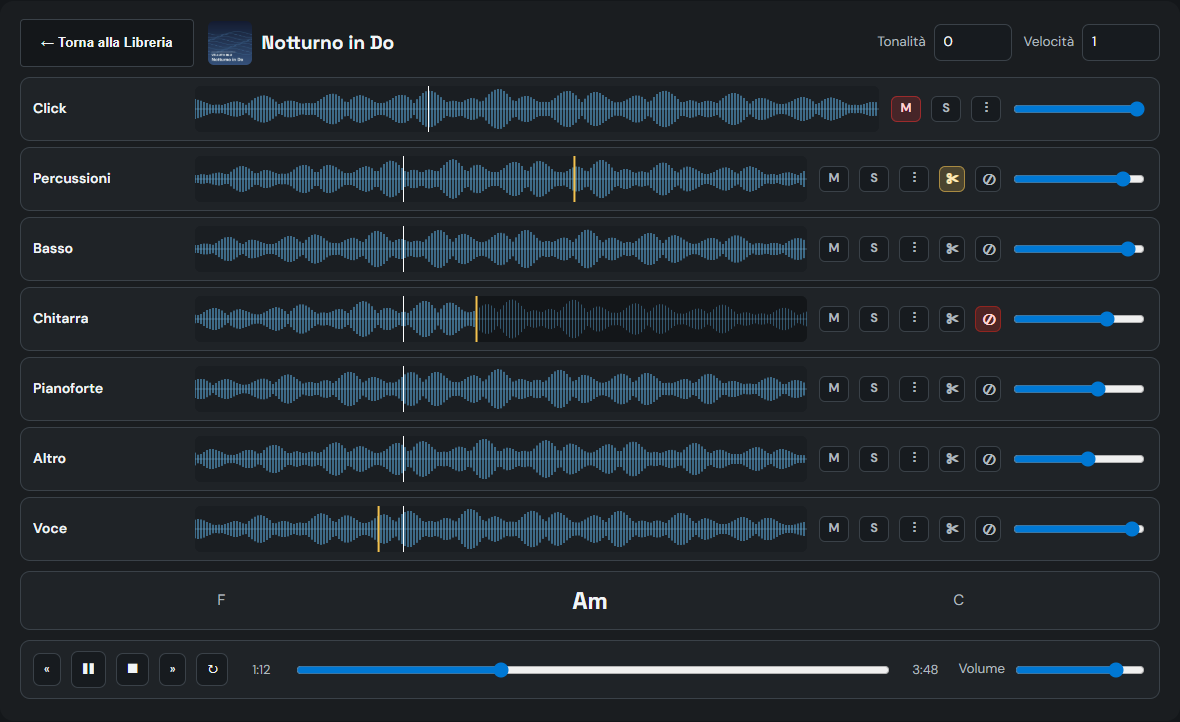The width and height of the screenshot is (1180, 722).
Task: Click the Am current chord
Action: pyautogui.click(x=590, y=601)
